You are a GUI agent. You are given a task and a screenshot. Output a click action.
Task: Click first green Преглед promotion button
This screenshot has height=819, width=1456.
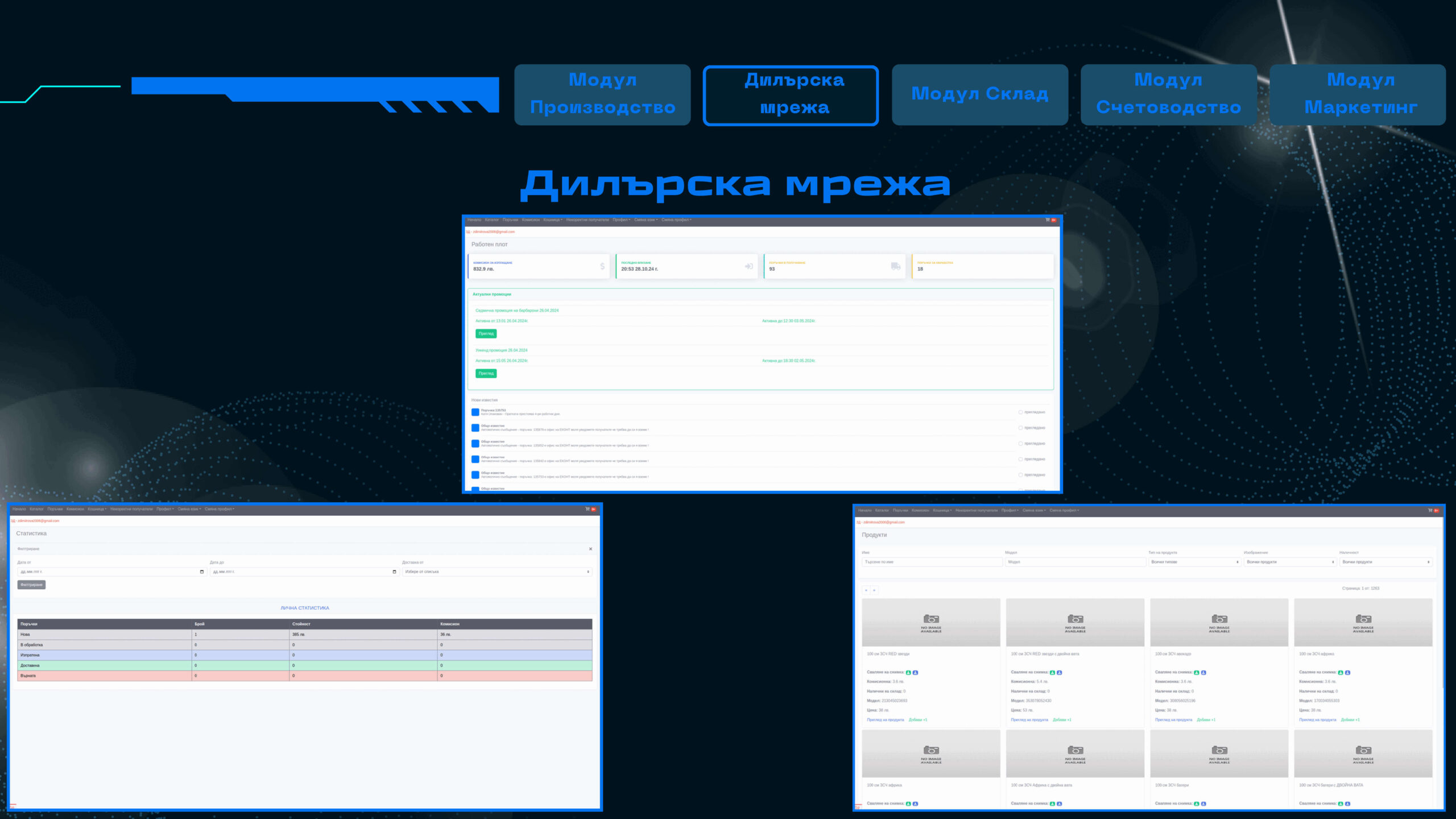pyautogui.click(x=486, y=334)
